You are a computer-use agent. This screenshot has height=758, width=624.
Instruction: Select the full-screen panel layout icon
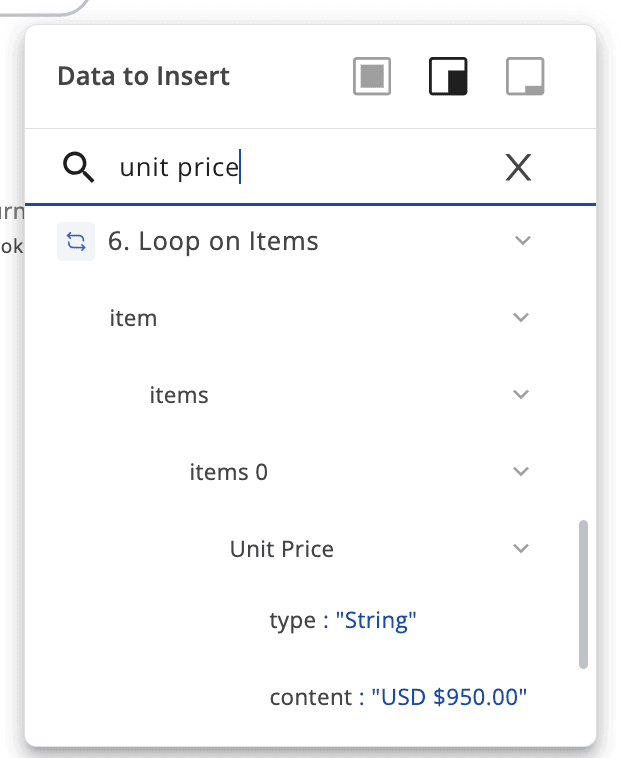372,77
